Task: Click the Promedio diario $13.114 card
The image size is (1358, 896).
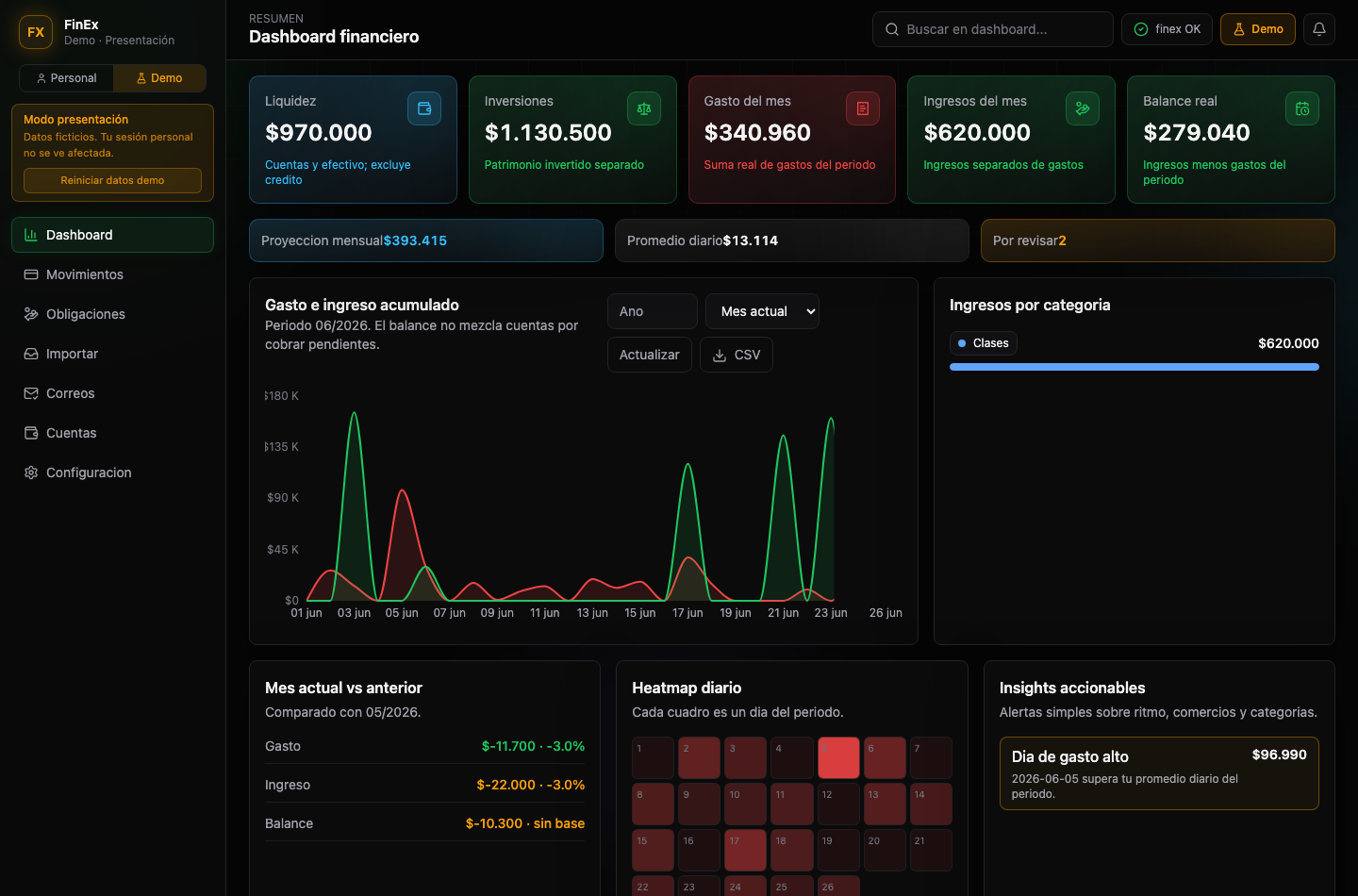Action: coord(792,241)
